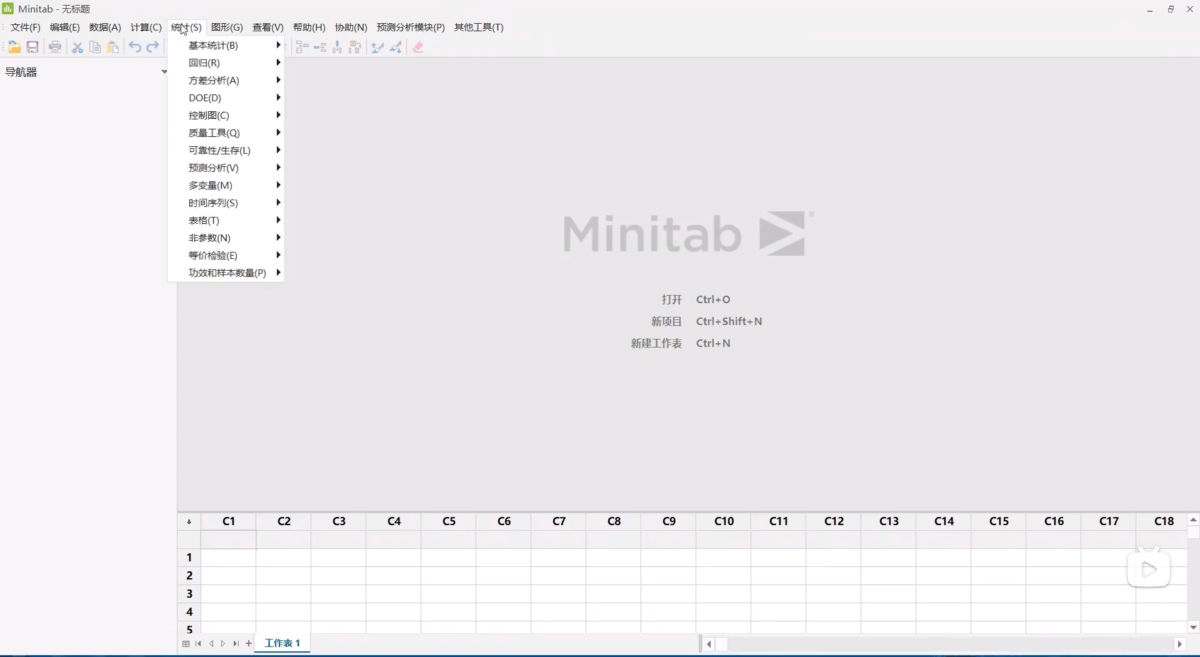Screen dimensions: 1200x657
Task: Click the column name cell under C5
Action: coord(448,539)
